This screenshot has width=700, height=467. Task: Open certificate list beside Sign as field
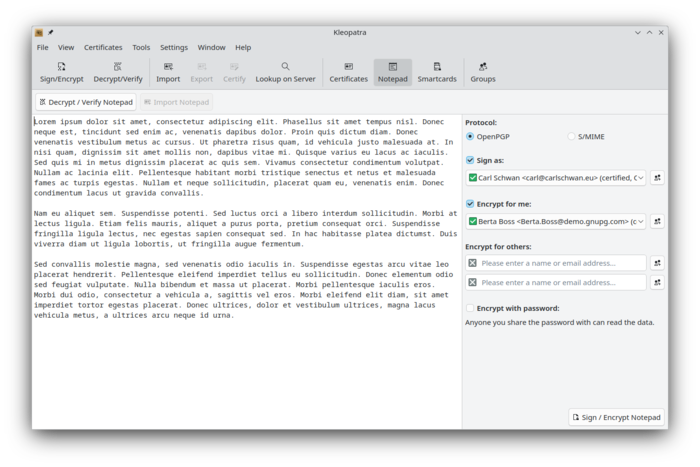click(657, 178)
